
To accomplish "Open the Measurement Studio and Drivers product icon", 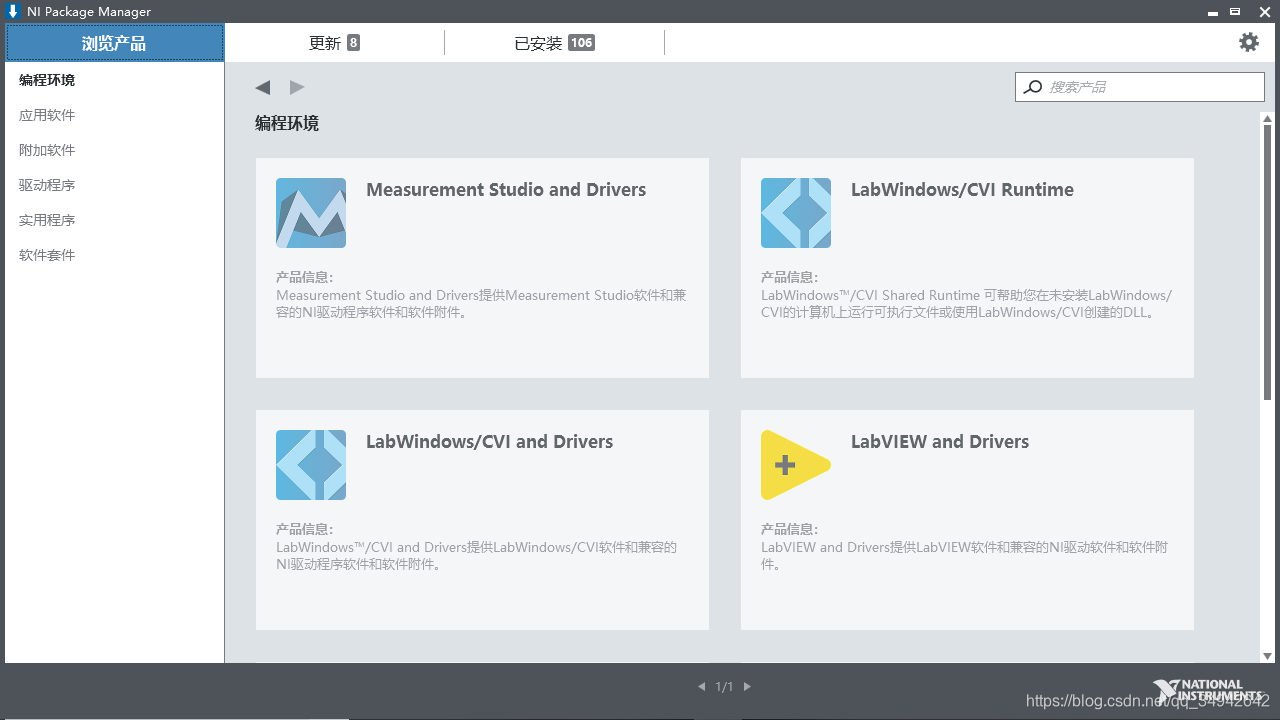I will (310, 212).
